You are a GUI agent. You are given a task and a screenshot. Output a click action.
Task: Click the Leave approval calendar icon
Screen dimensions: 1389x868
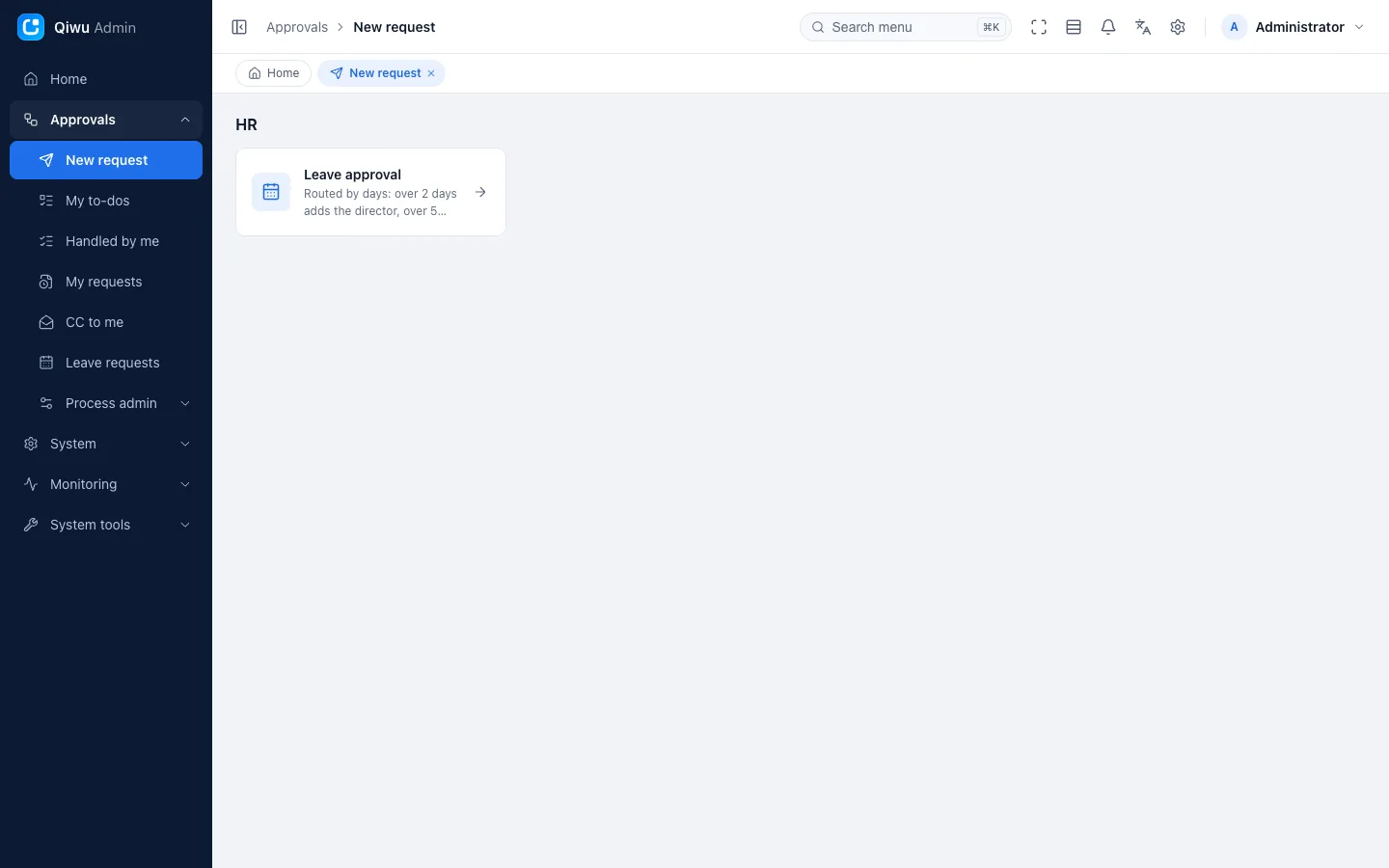click(271, 192)
